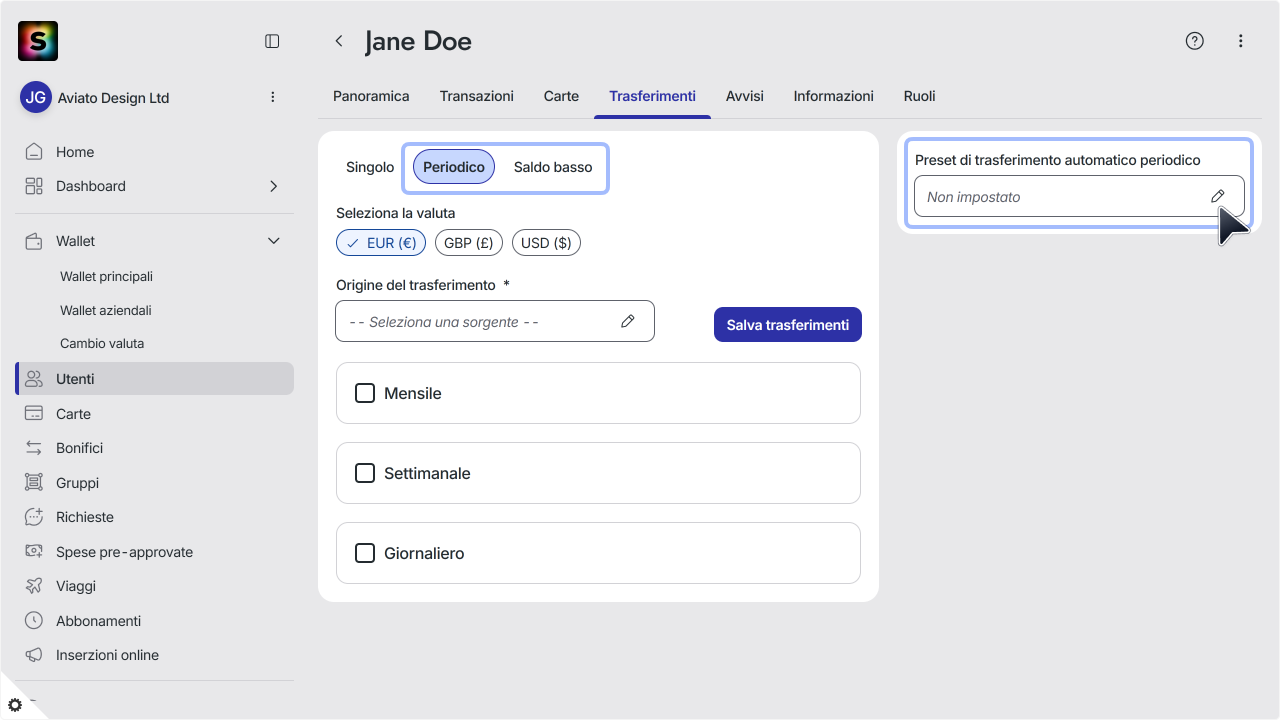This screenshot has height=720, width=1280.
Task: Click the Gruppi icon in sidebar
Action: click(34, 483)
